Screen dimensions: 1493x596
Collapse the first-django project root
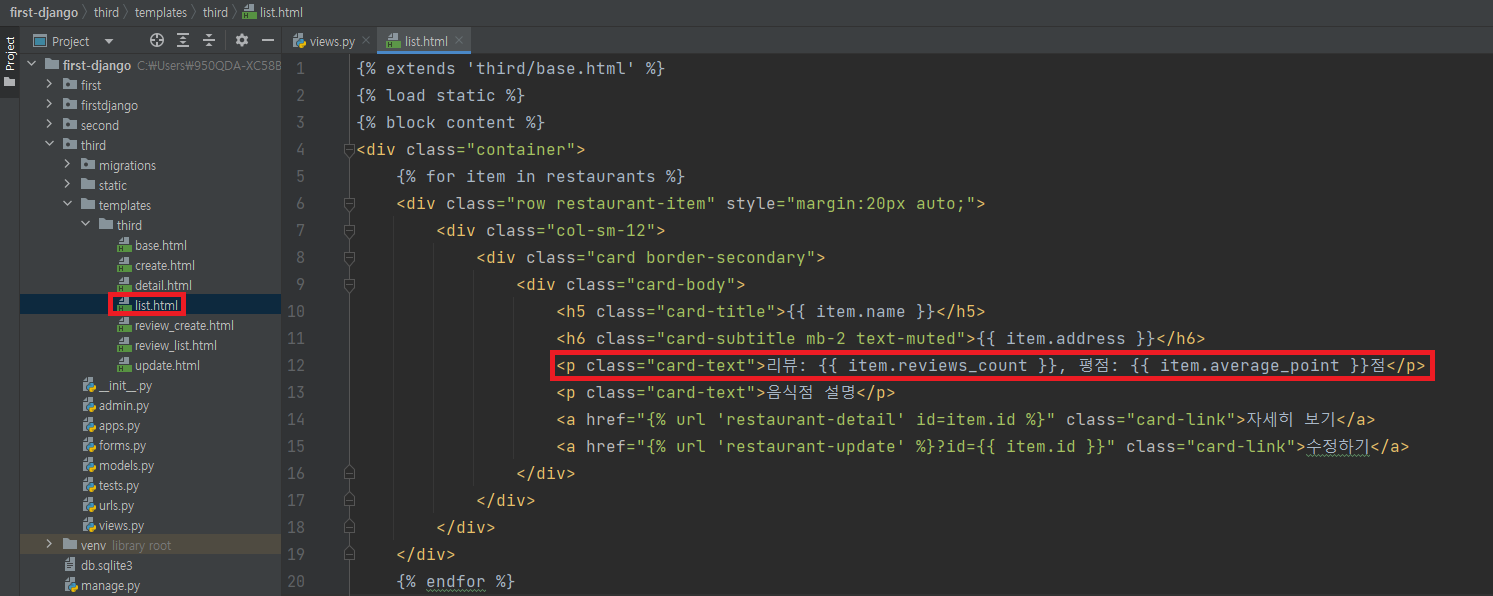click(32, 65)
